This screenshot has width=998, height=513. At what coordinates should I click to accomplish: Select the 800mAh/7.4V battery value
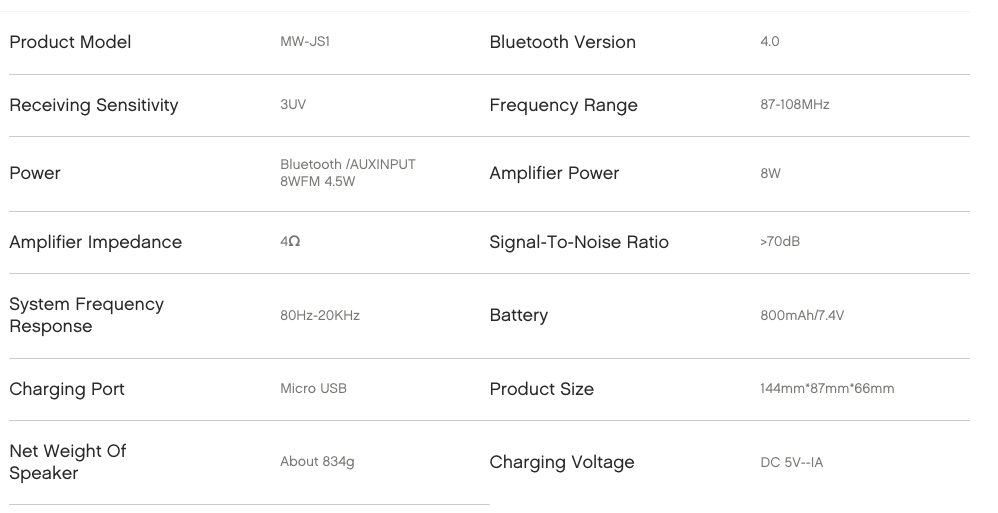[x=802, y=315]
